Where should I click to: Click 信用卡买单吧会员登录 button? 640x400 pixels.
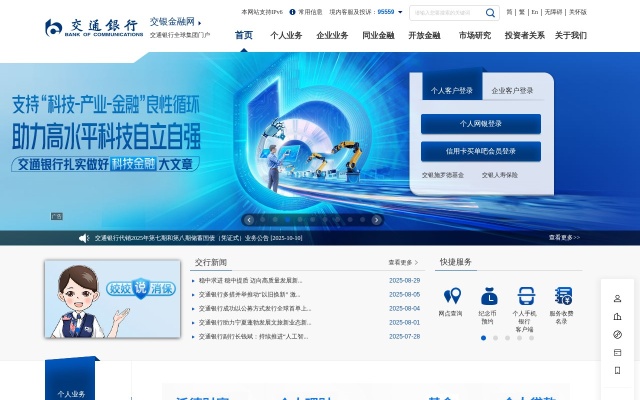pos(480,151)
